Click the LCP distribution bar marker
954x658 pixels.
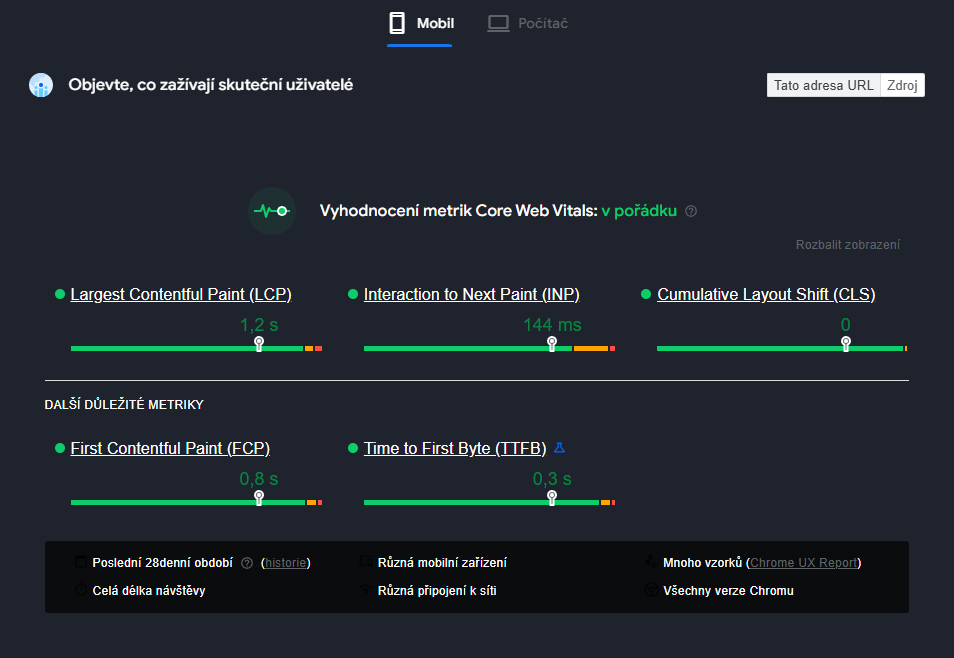click(x=259, y=343)
